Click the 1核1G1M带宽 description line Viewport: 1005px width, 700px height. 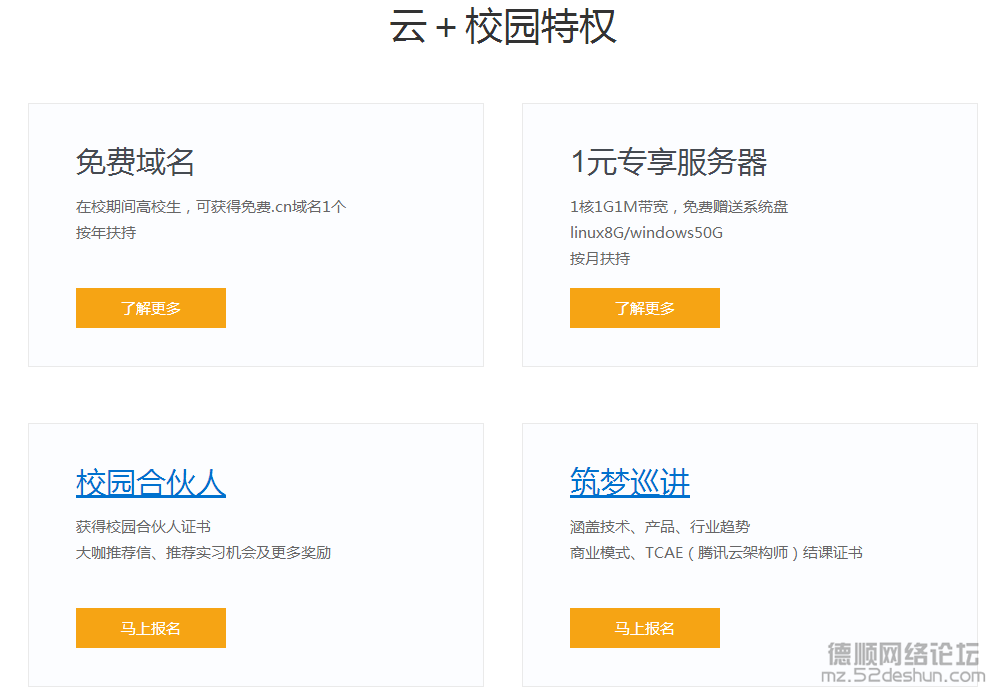tap(679, 206)
